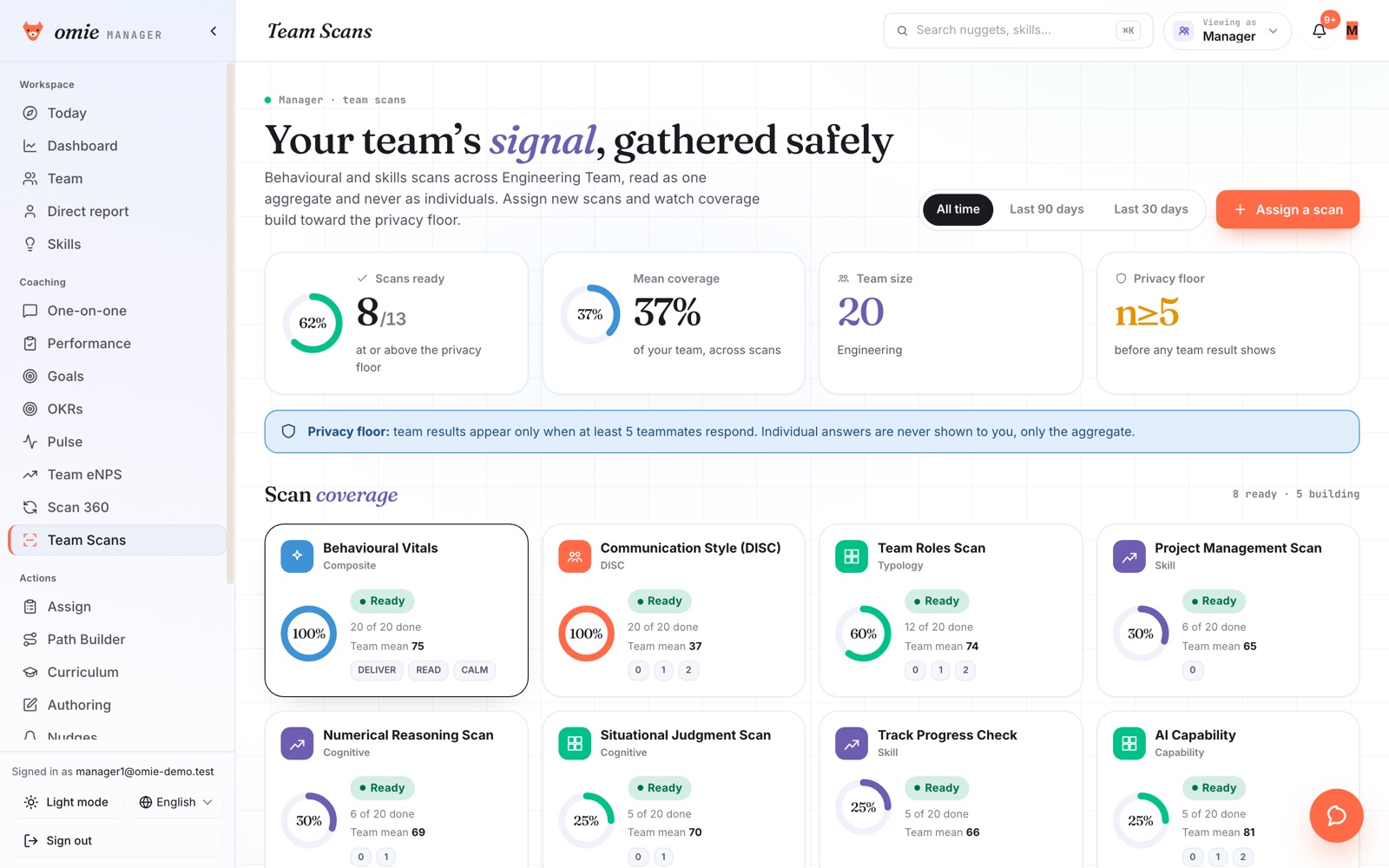
Task: Open the Team sidebar item
Action: (117, 179)
